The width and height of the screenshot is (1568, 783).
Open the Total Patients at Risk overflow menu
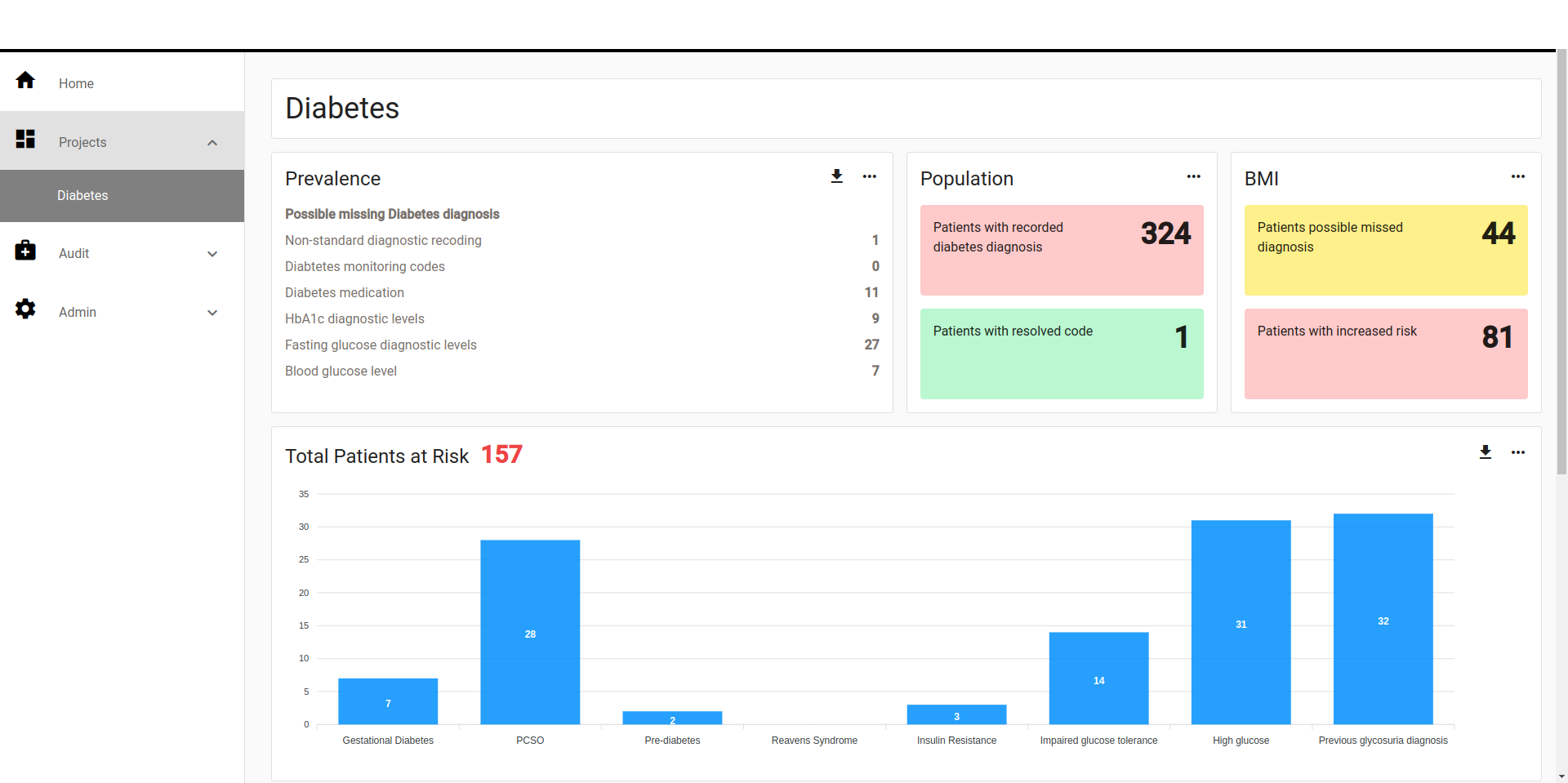pyautogui.click(x=1519, y=452)
